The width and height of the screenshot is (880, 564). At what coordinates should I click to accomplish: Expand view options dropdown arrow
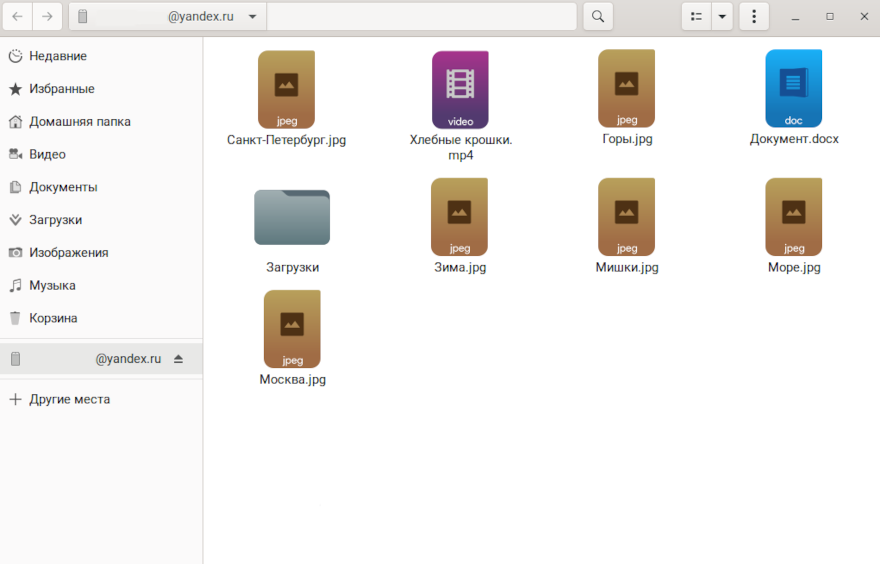(721, 17)
